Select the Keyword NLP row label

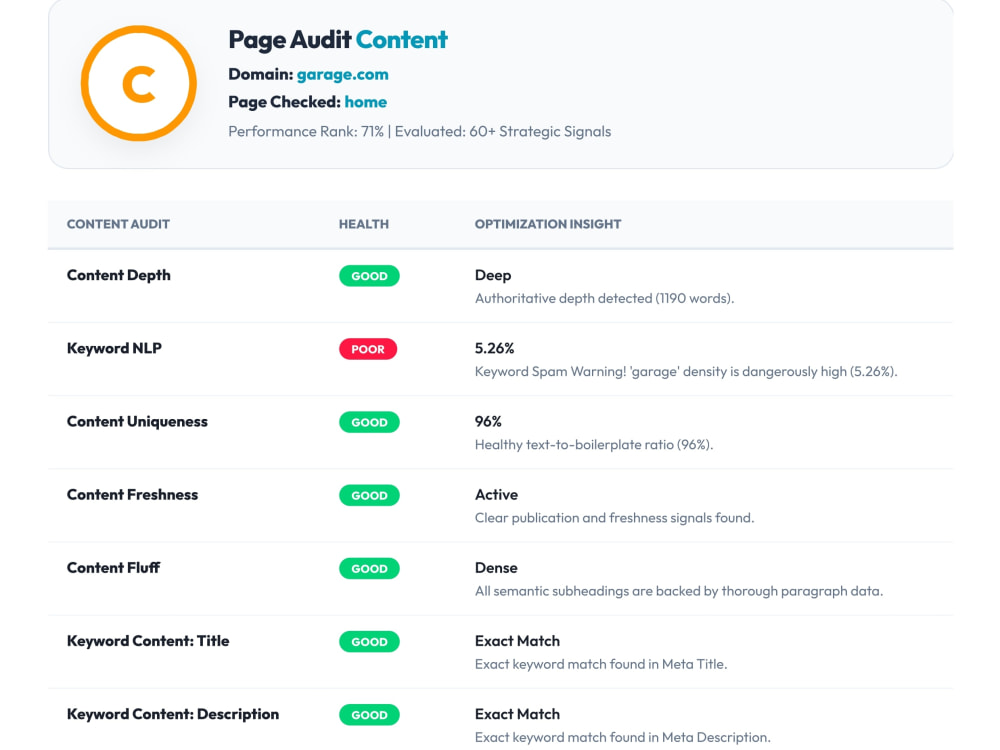(114, 348)
